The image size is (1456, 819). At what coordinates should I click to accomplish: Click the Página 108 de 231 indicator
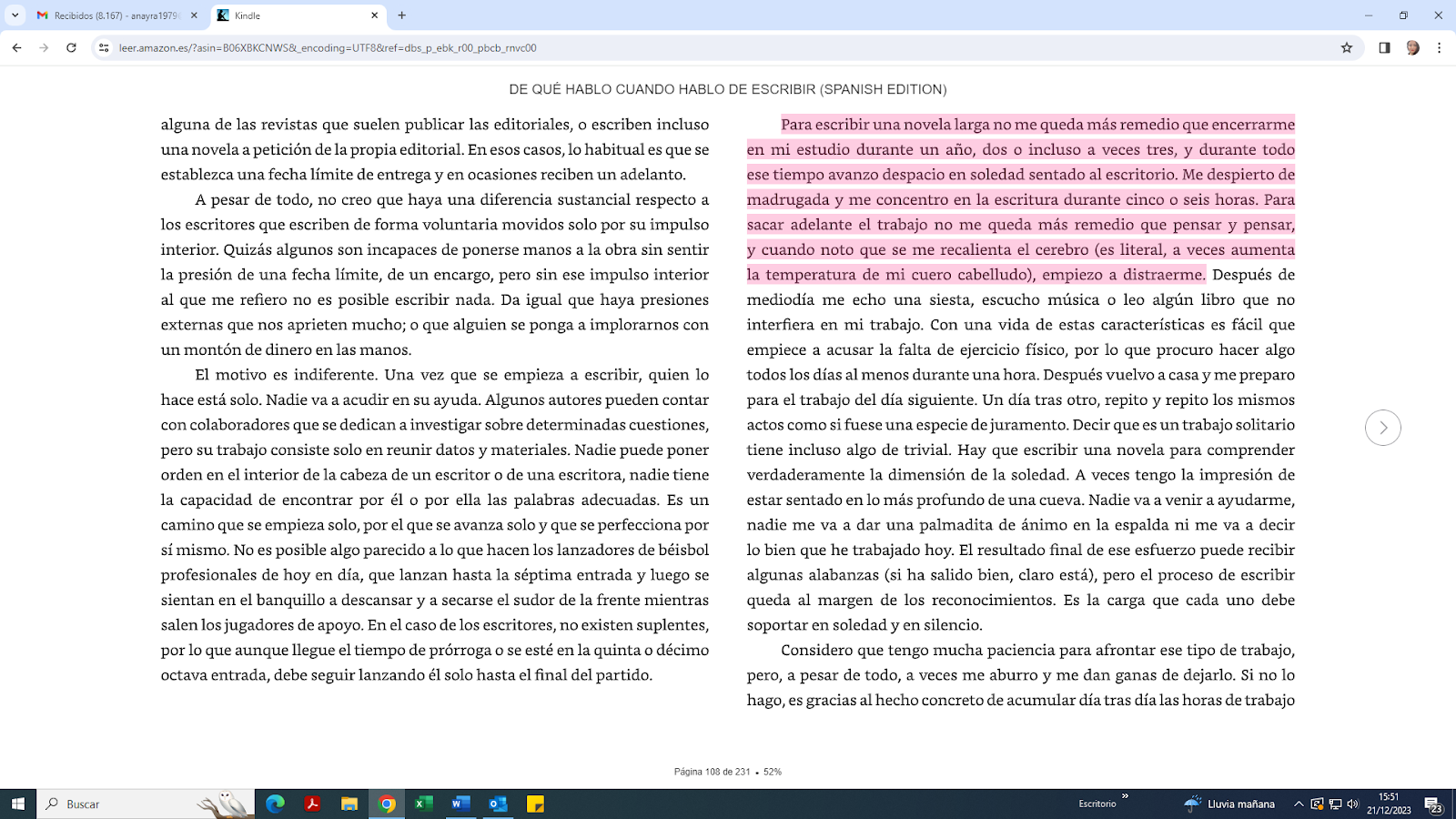pos(713,772)
